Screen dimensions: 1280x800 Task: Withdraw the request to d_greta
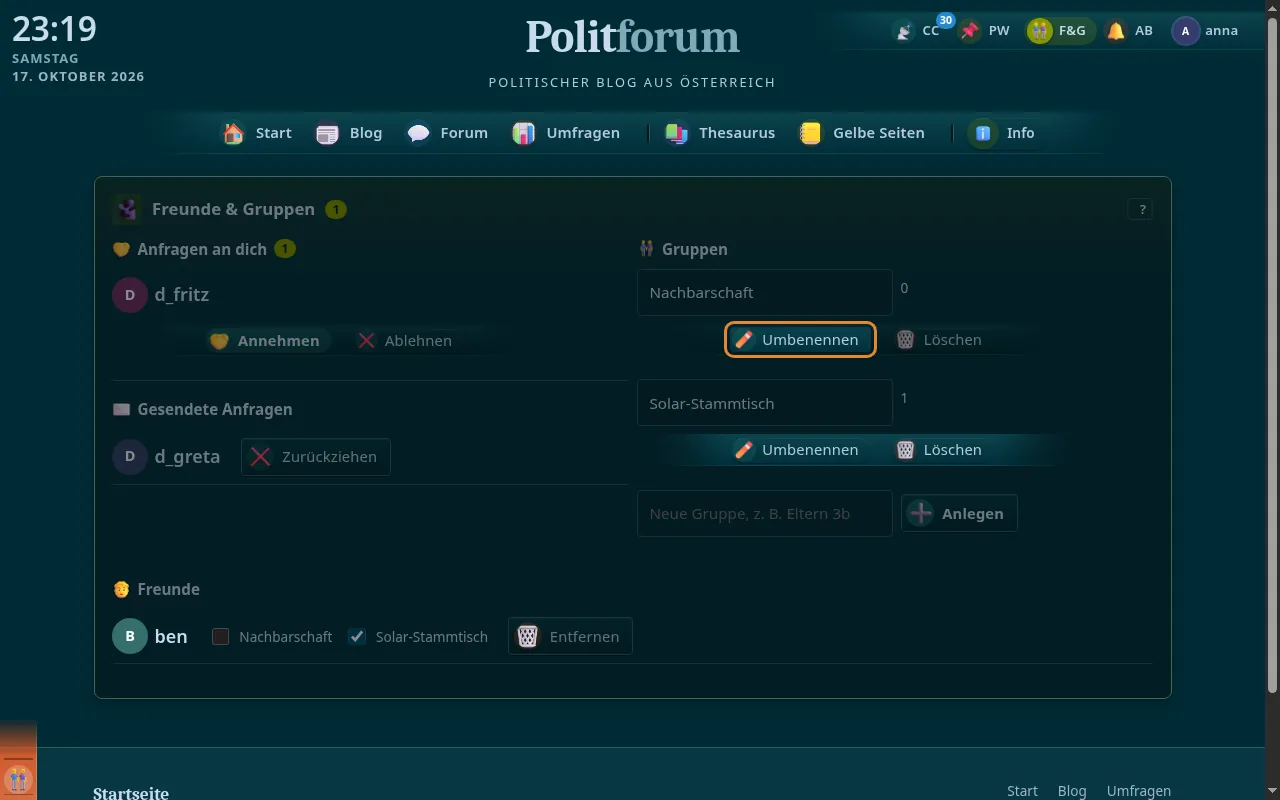[x=316, y=457]
